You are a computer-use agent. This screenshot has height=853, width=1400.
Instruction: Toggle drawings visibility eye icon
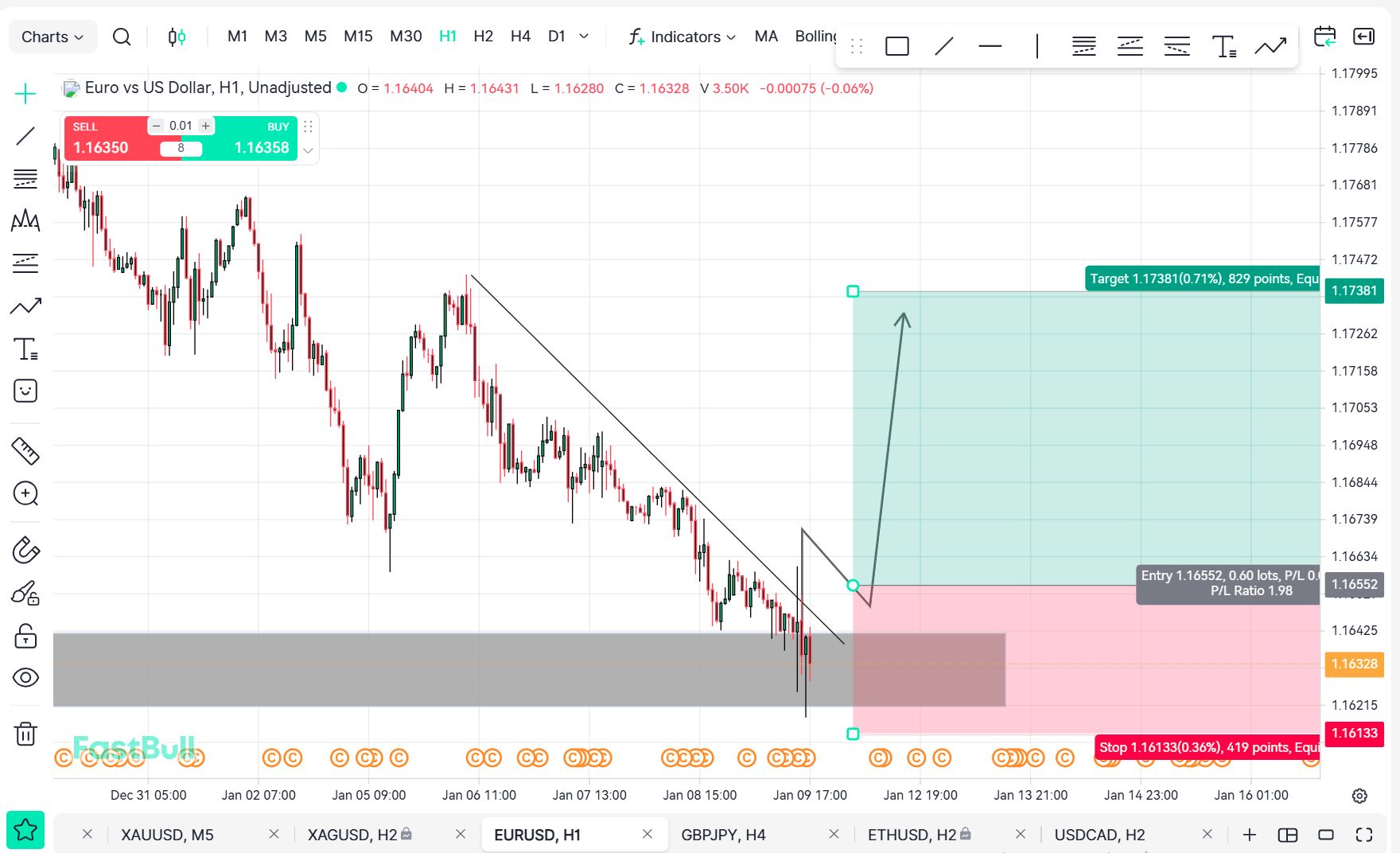click(x=25, y=677)
